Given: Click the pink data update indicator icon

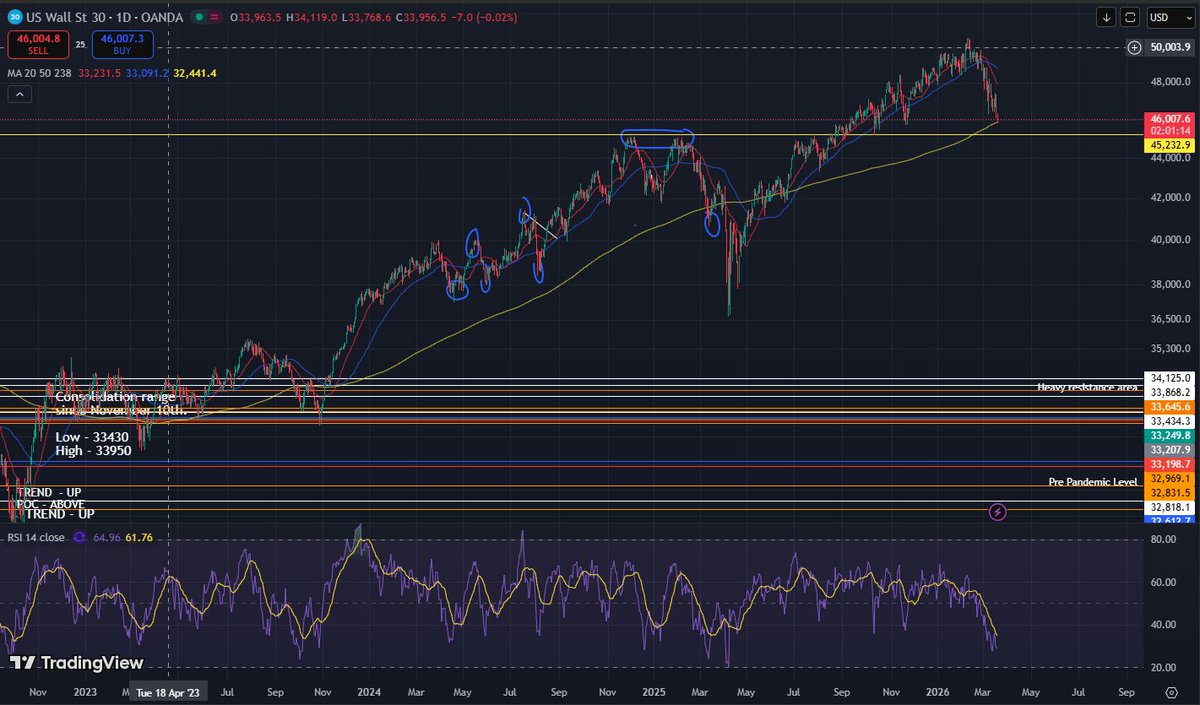Looking at the screenshot, I should pos(215,17).
